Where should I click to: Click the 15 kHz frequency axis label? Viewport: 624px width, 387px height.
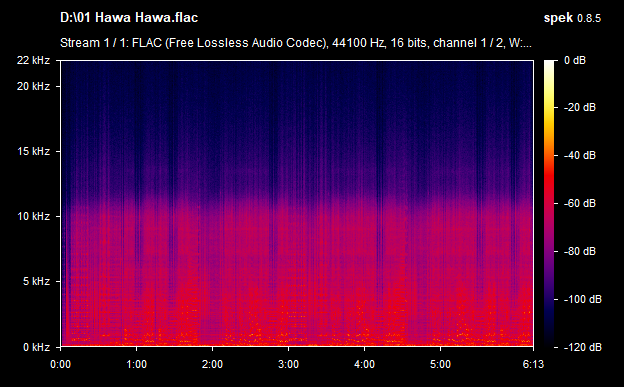click(33, 151)
